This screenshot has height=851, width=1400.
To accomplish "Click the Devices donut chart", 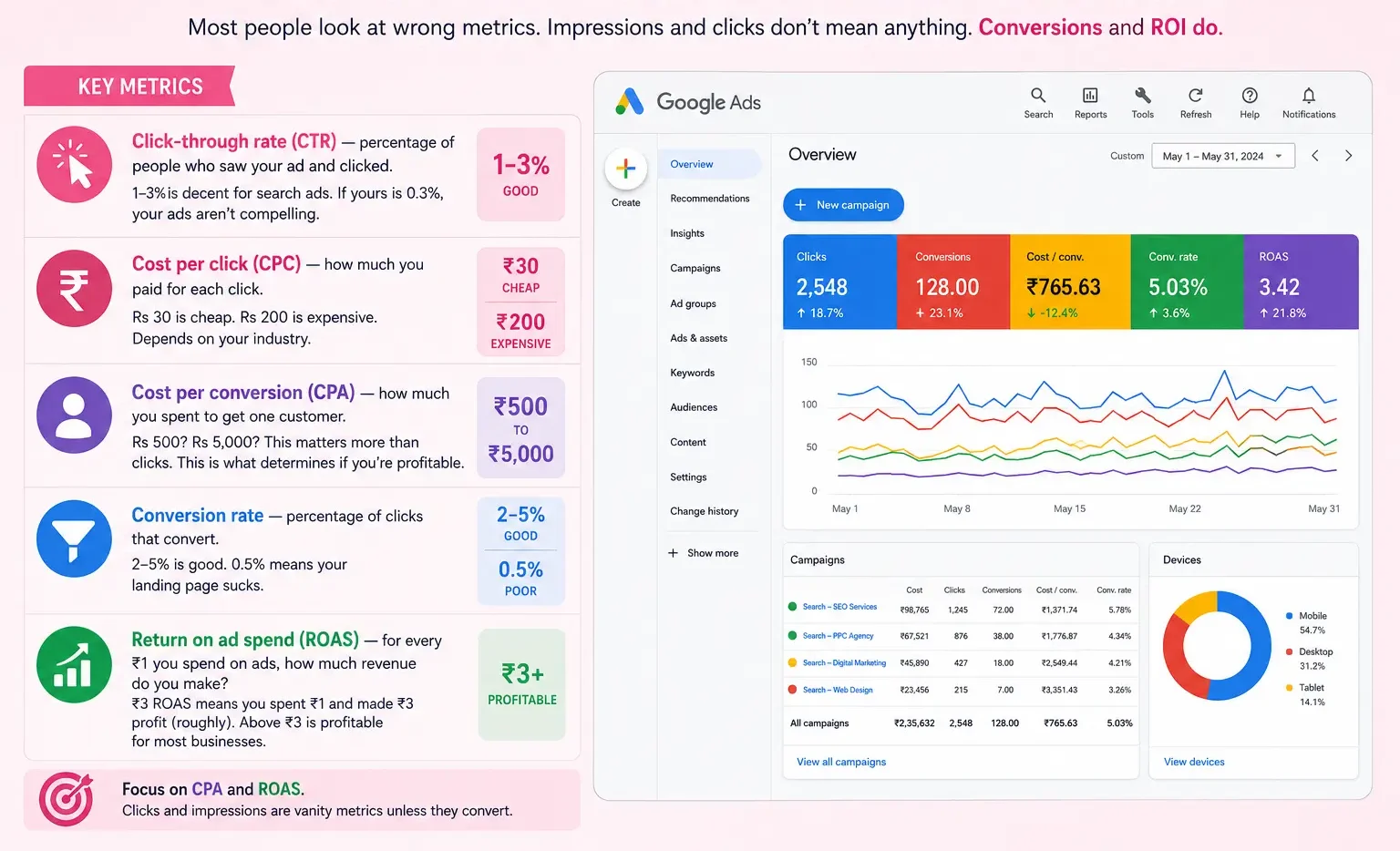I will (1217, 645).
